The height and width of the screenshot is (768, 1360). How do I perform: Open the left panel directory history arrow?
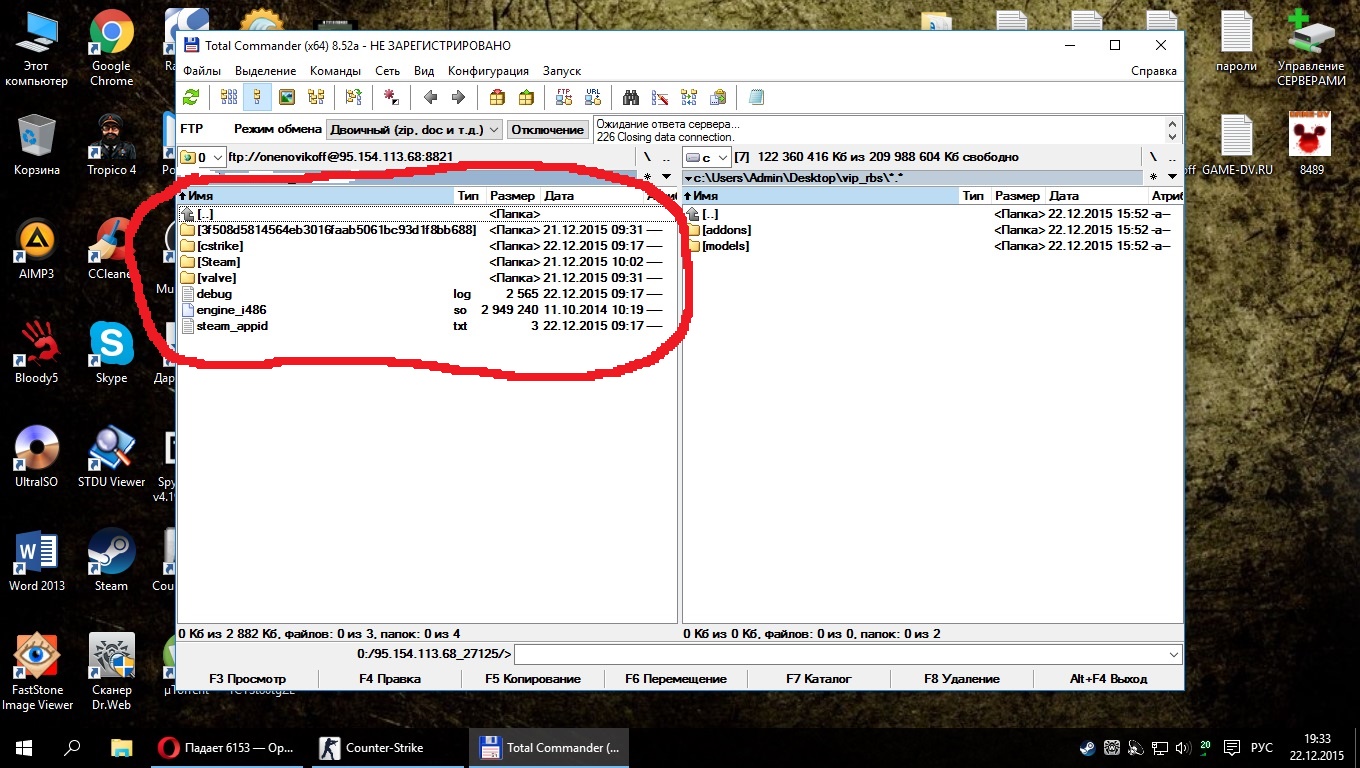pyautogui.click(x=667, y=177)
